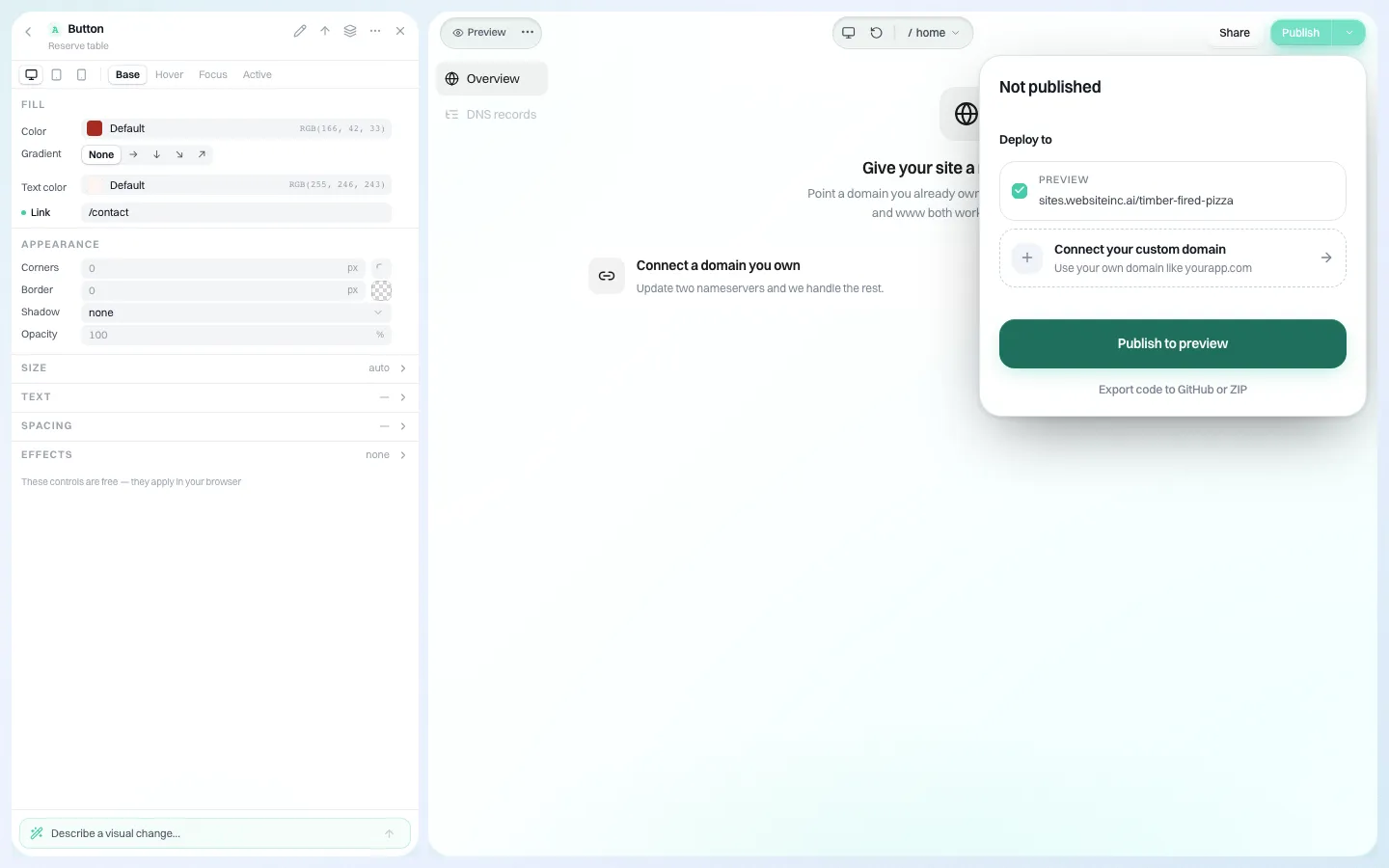Switch to the Focus state tab
Screen dimensions: 1389x868
(x=213, y=74)
